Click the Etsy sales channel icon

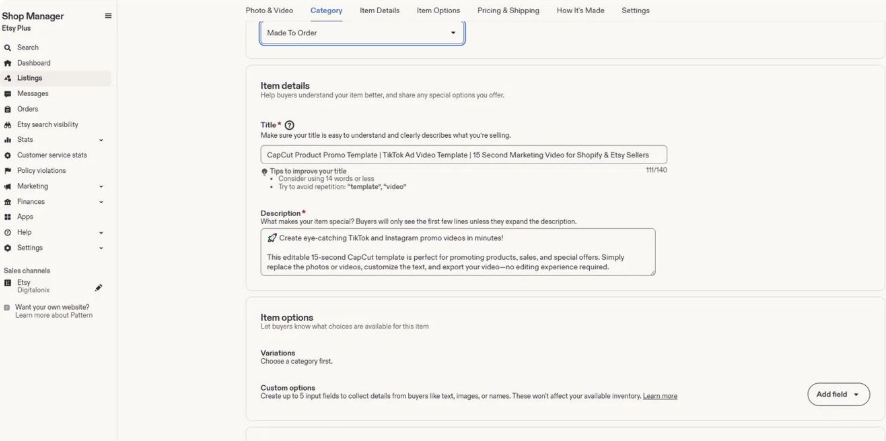7,283
